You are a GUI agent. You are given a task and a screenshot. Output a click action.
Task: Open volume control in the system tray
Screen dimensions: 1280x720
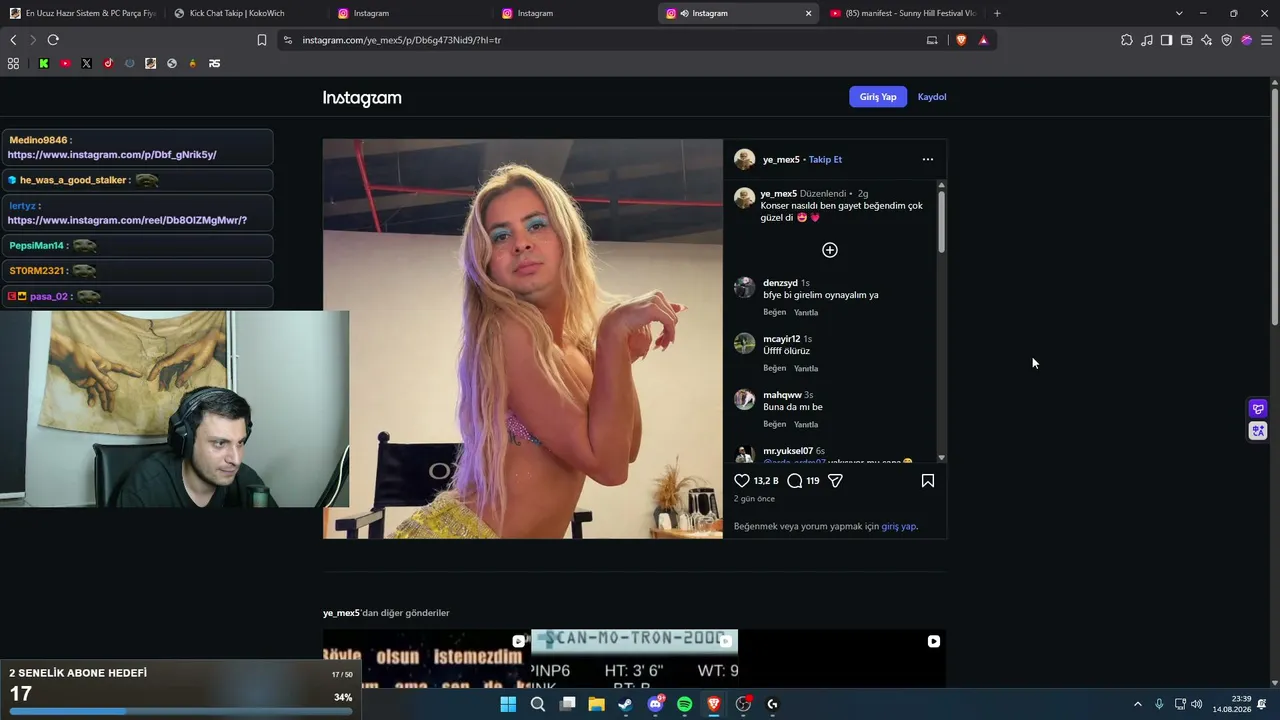coord(1197,704)
